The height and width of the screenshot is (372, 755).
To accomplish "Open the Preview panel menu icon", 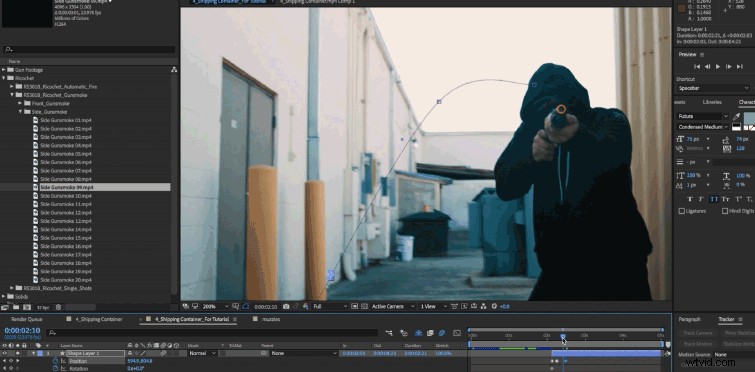I will 702,54.
